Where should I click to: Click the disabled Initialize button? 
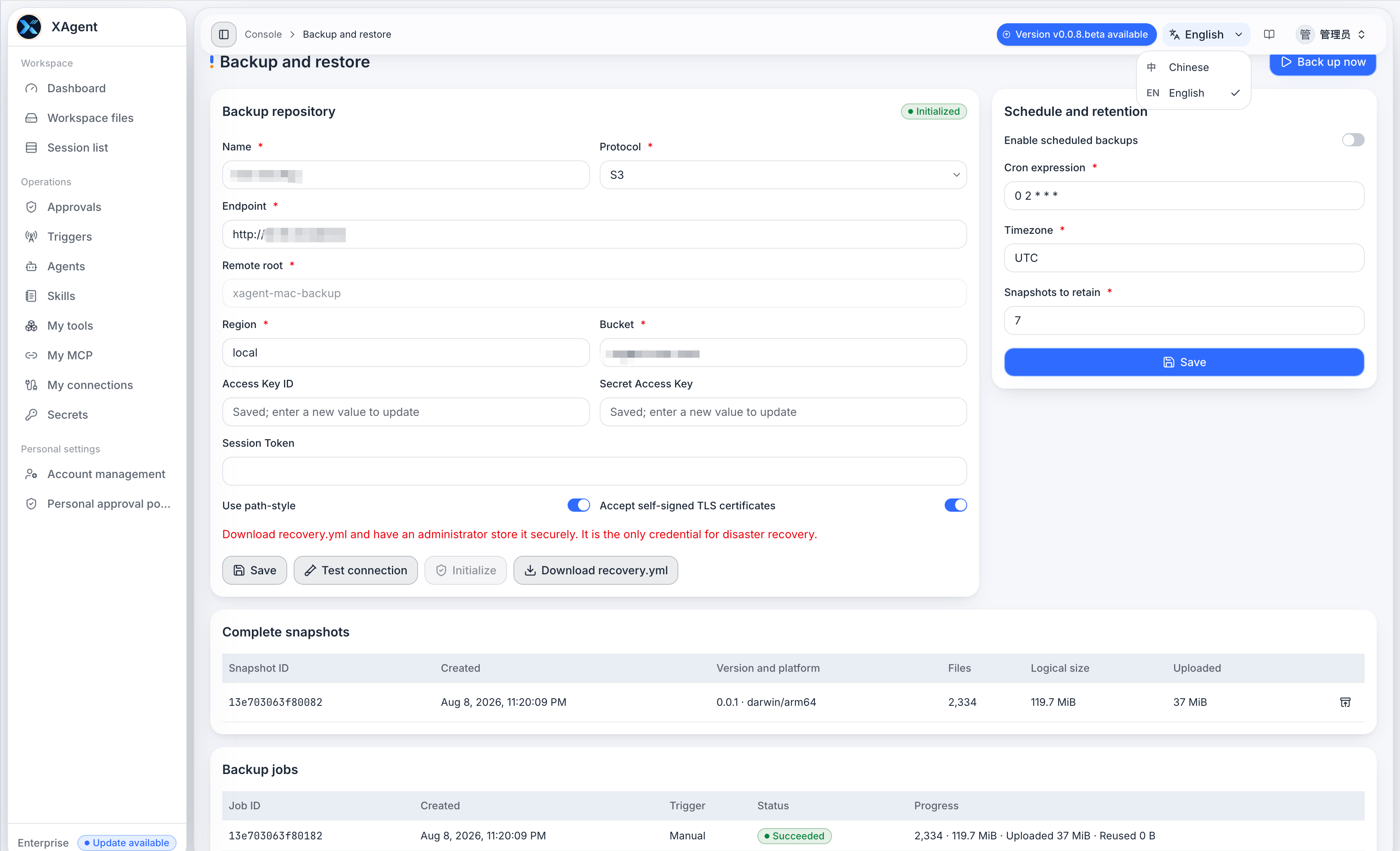465,570
